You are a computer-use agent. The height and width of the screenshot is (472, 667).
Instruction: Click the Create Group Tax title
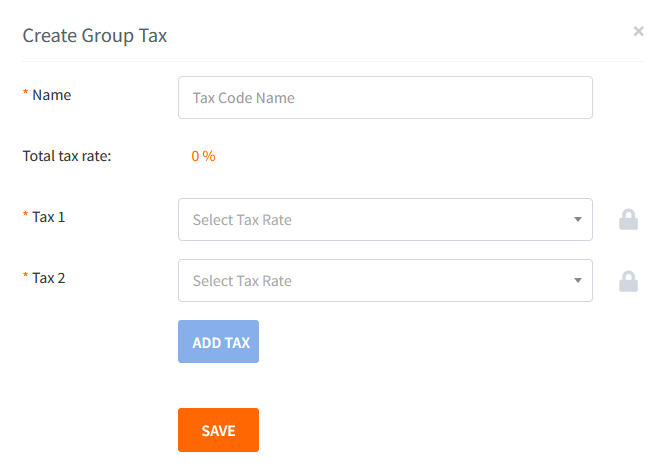pos(95,36)
